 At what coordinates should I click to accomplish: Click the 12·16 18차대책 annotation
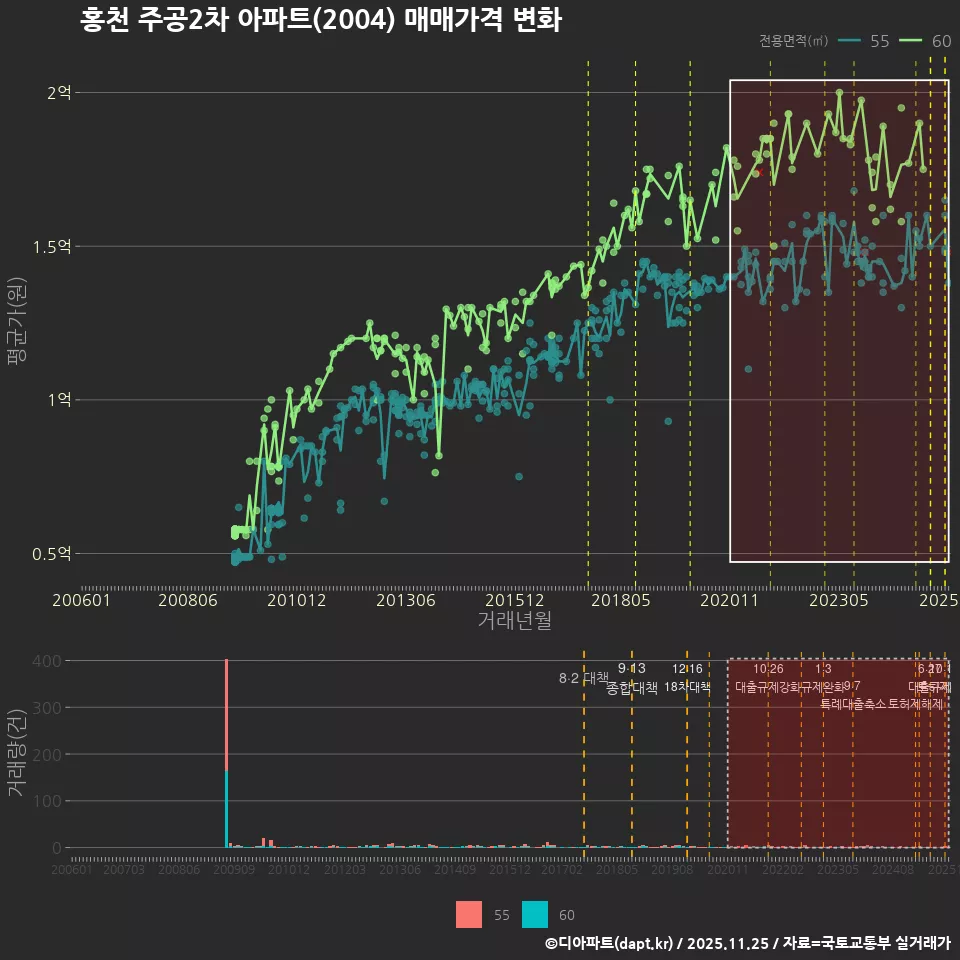(689, 678)
